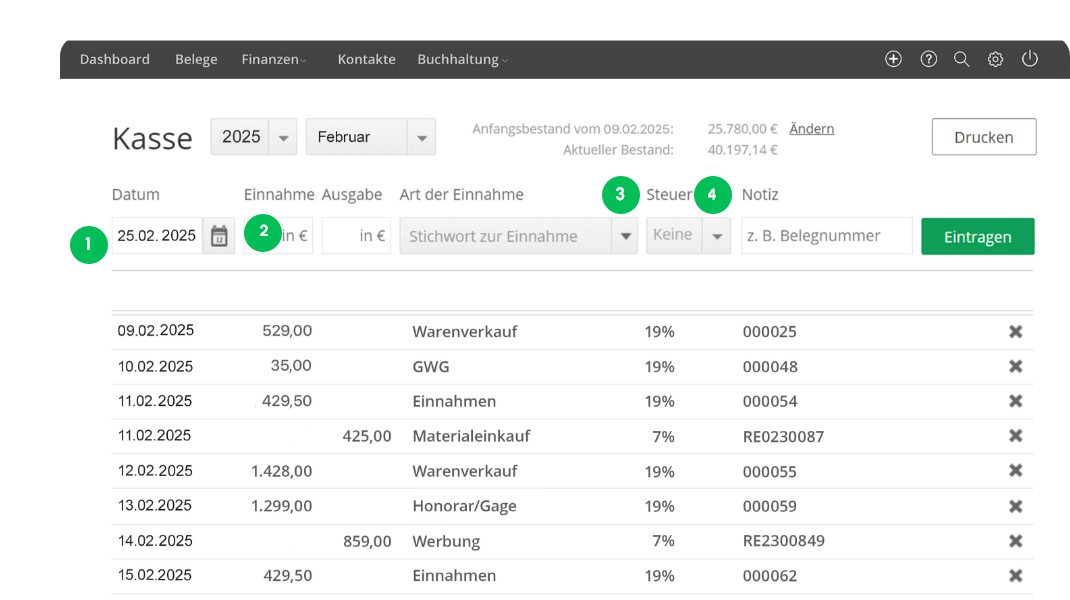Expand the Art der Einnahme dropdown
1070x600 pixels.
[625, 236]
